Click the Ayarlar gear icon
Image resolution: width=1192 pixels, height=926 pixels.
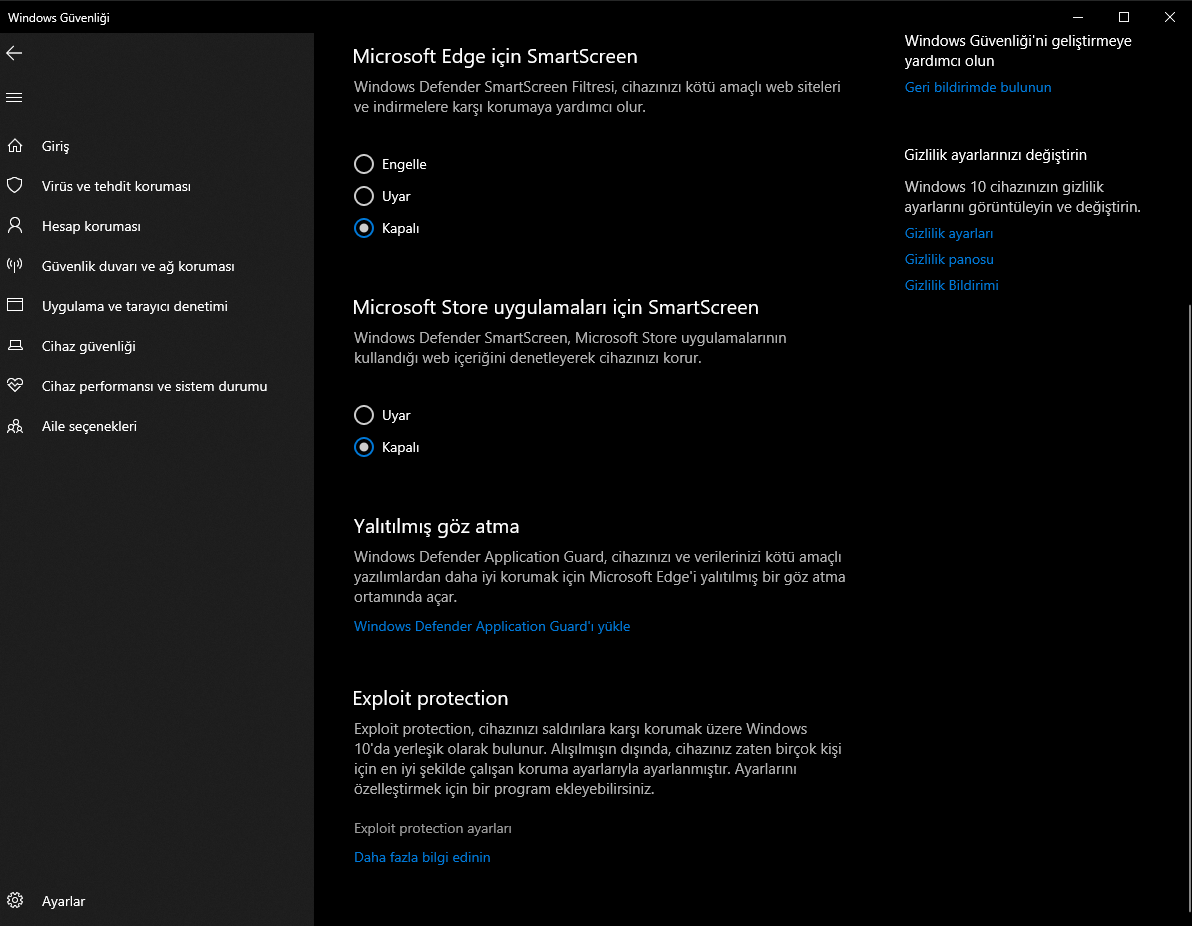[x=15, y=900]
